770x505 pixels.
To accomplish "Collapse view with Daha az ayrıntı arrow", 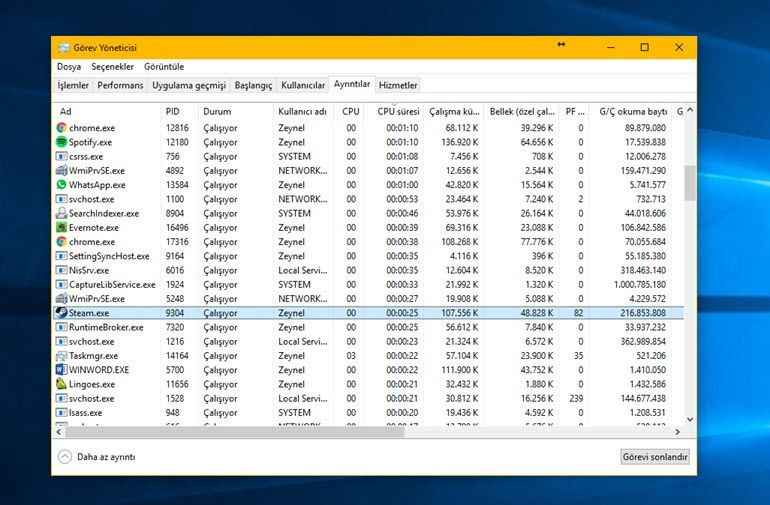I will pos(65,457).
